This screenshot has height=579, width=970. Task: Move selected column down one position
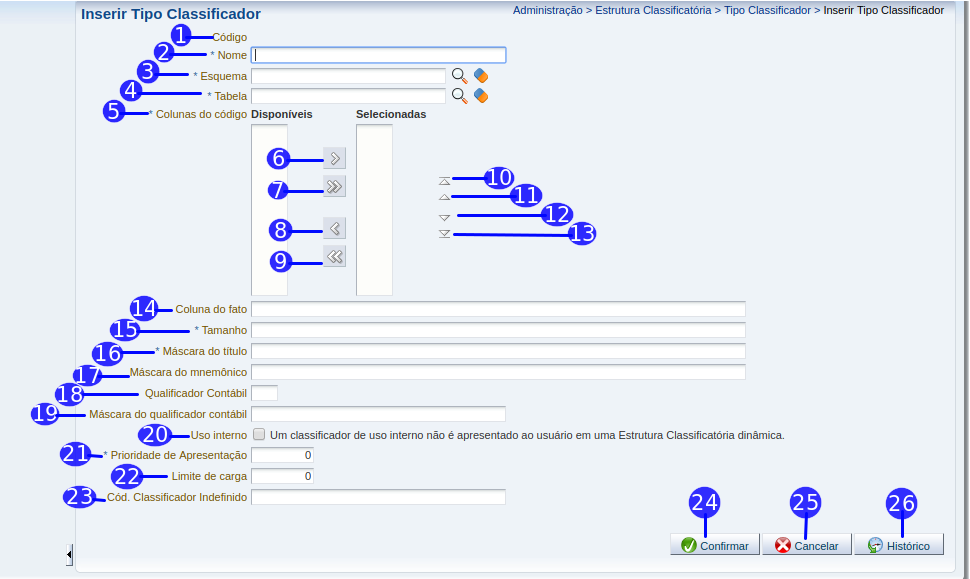pyautogui.click(x=445, y=216)
